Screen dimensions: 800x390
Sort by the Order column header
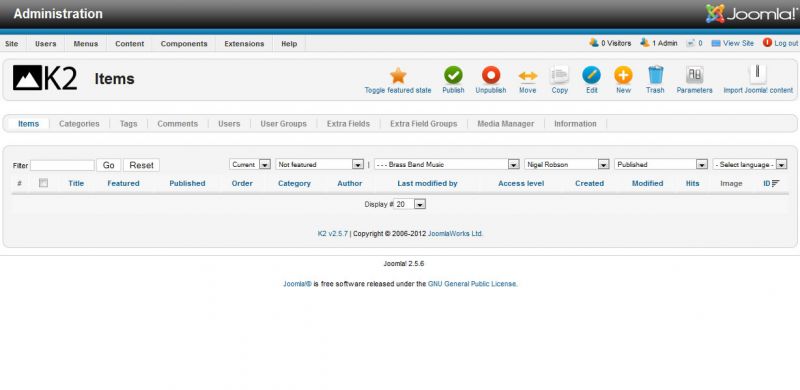point(242,183)
